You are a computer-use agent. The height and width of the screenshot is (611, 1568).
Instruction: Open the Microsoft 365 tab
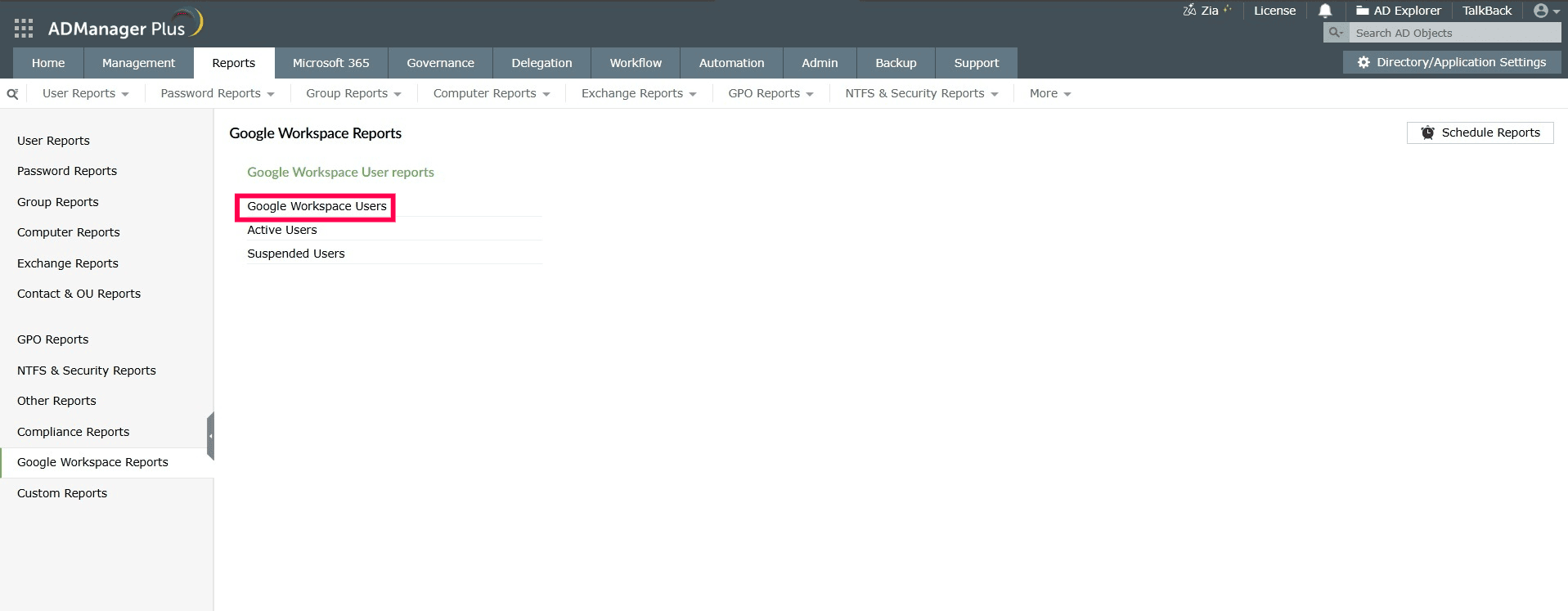[330, 63]
